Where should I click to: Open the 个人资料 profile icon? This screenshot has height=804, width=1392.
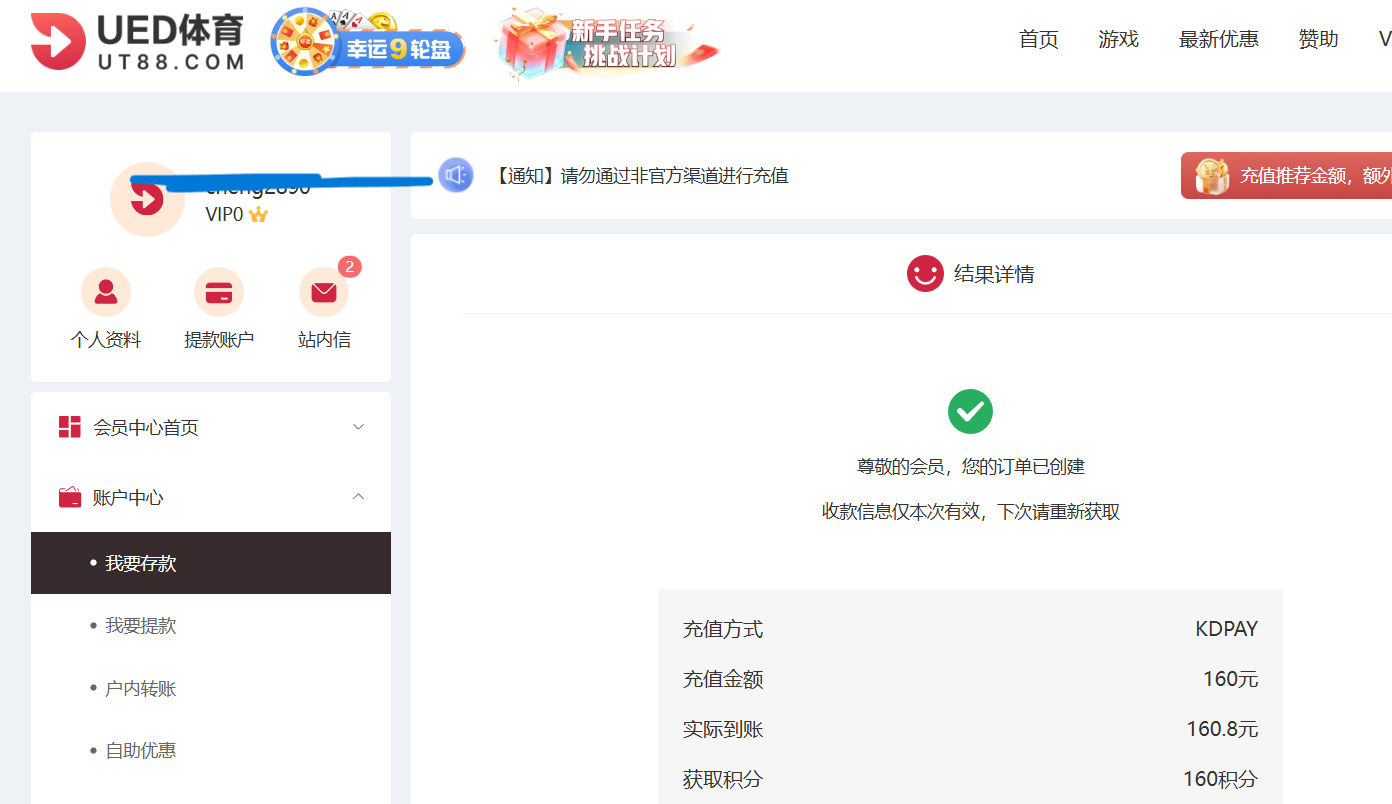(x=106, y=291)
